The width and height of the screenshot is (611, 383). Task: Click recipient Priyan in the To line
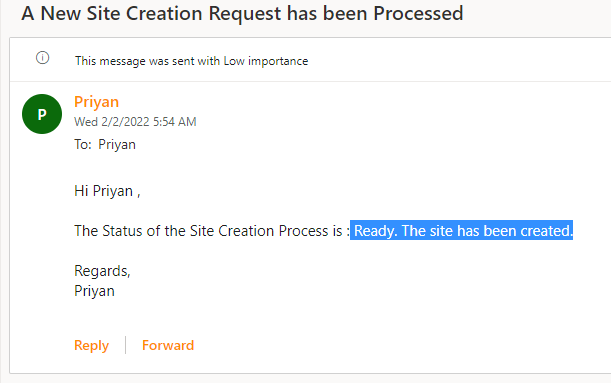117,145
